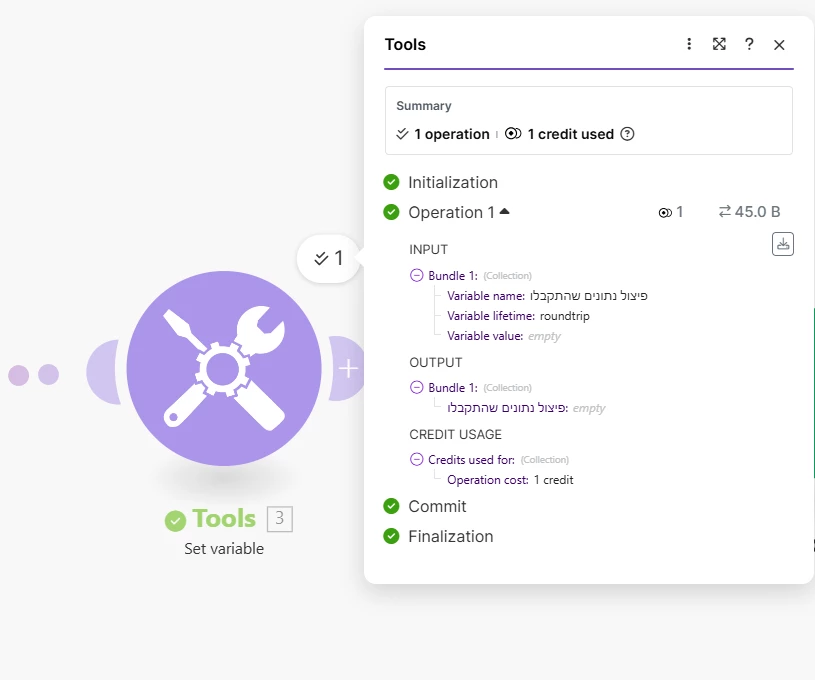
Task: Download the operation output bundles
Action: point(783,244)
